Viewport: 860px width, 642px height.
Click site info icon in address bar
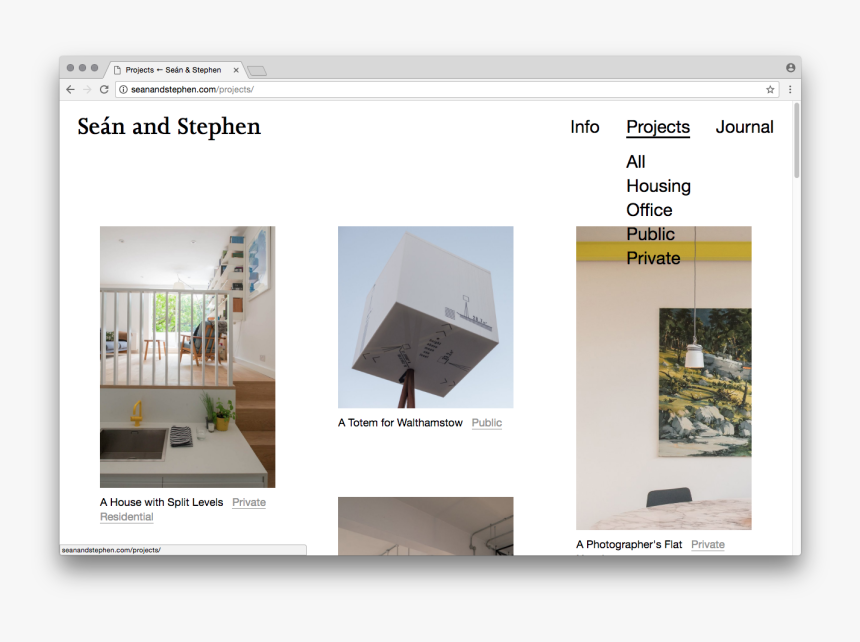(x=123, y=89)
